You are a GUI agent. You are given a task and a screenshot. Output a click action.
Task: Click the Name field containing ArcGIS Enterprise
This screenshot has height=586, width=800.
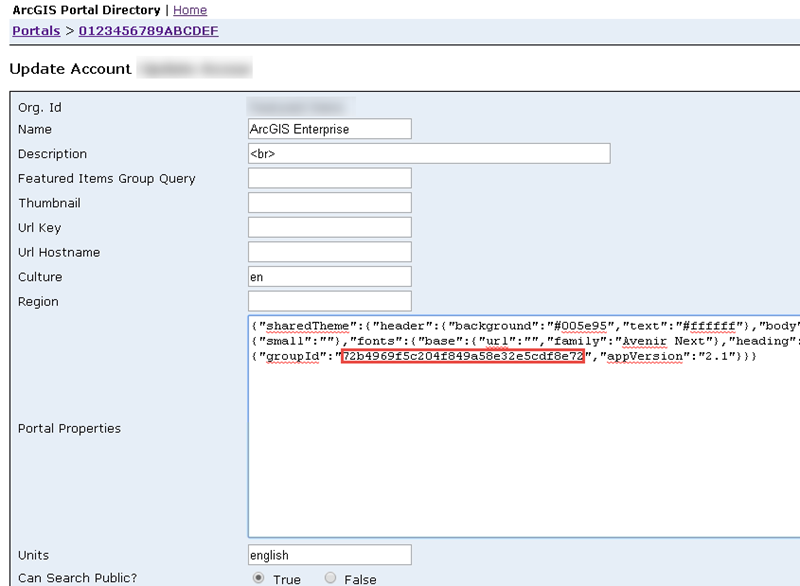330,129
